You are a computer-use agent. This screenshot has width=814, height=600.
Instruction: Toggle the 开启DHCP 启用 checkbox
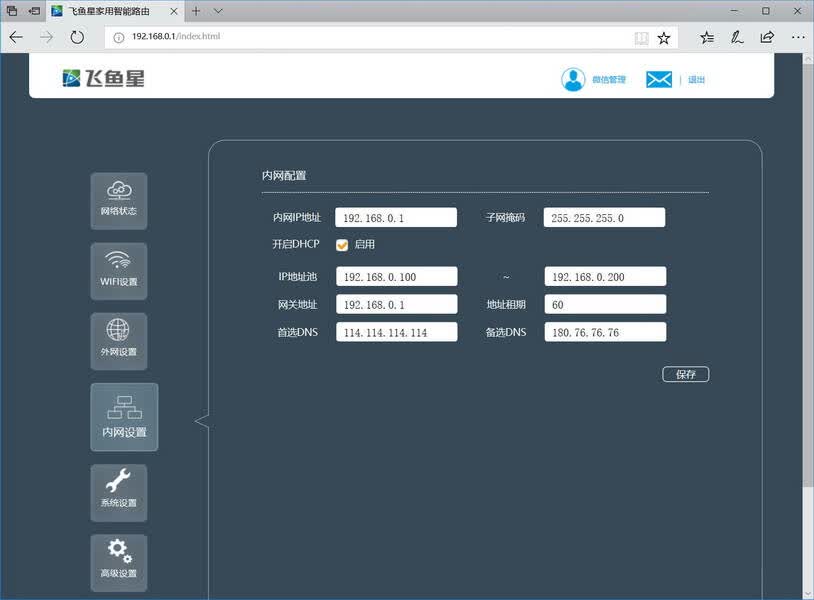[342, 245]
